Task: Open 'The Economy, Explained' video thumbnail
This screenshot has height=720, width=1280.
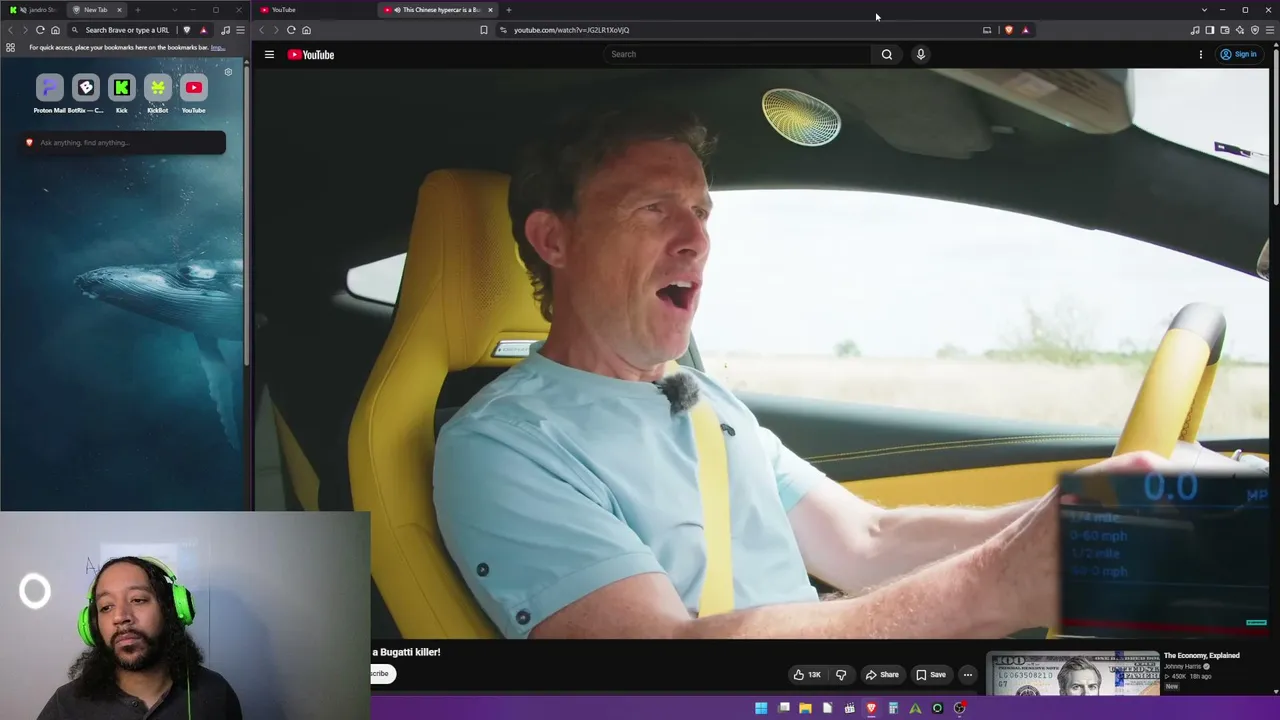Action: pos(1073,674)
